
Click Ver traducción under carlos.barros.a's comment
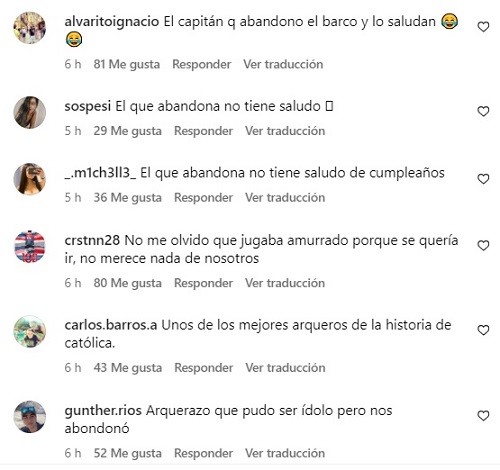285,367
